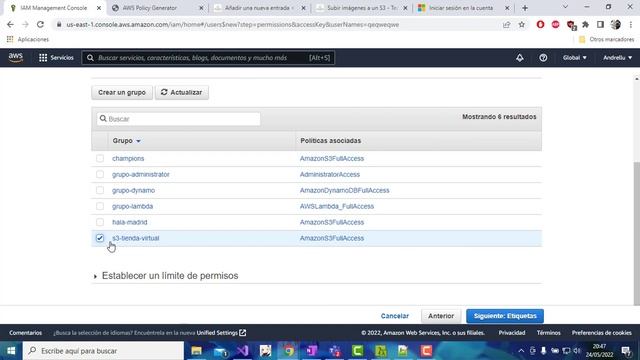Check the hala-madrid checkbox
This screenshot has height=360, width=640.
[x=100, y=222]
